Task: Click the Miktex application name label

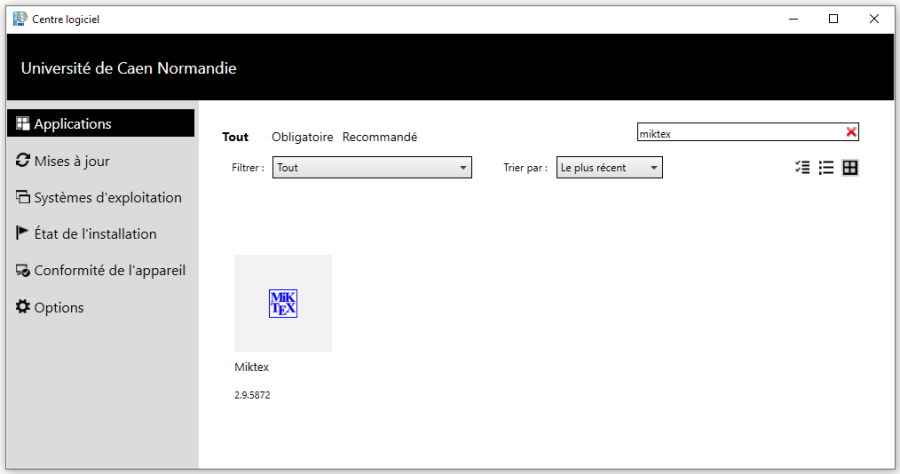Action: click(252, 367)
